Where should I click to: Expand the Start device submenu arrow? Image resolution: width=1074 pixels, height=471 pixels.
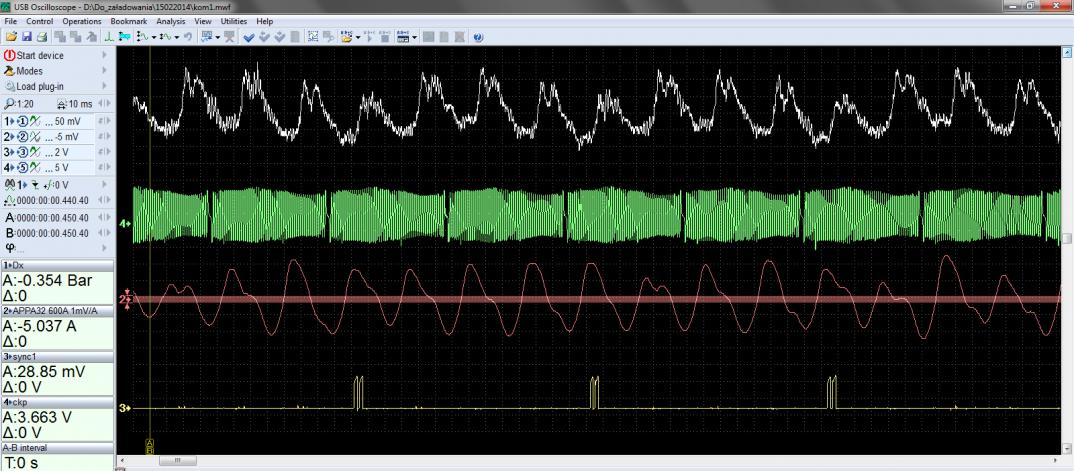point(105,56)
